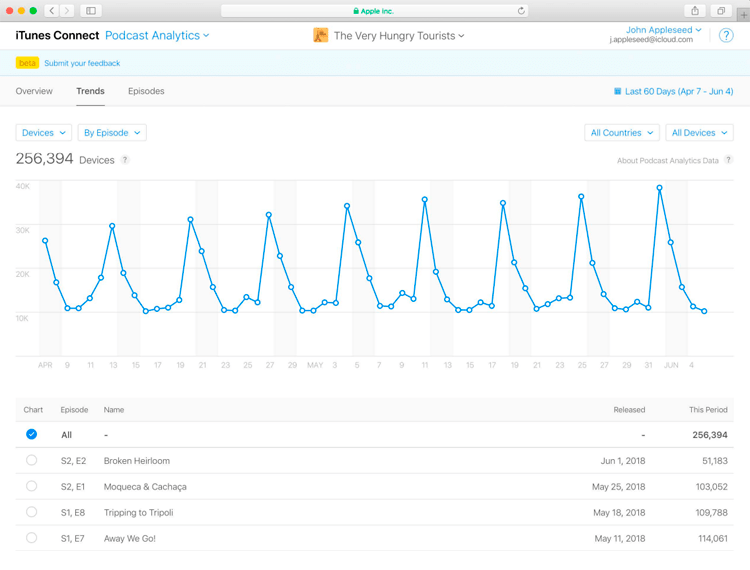The height and width of the screenshot is (570, 750).
Task: Click the chart peak data point at May 11
Action: tap(425, 199)
